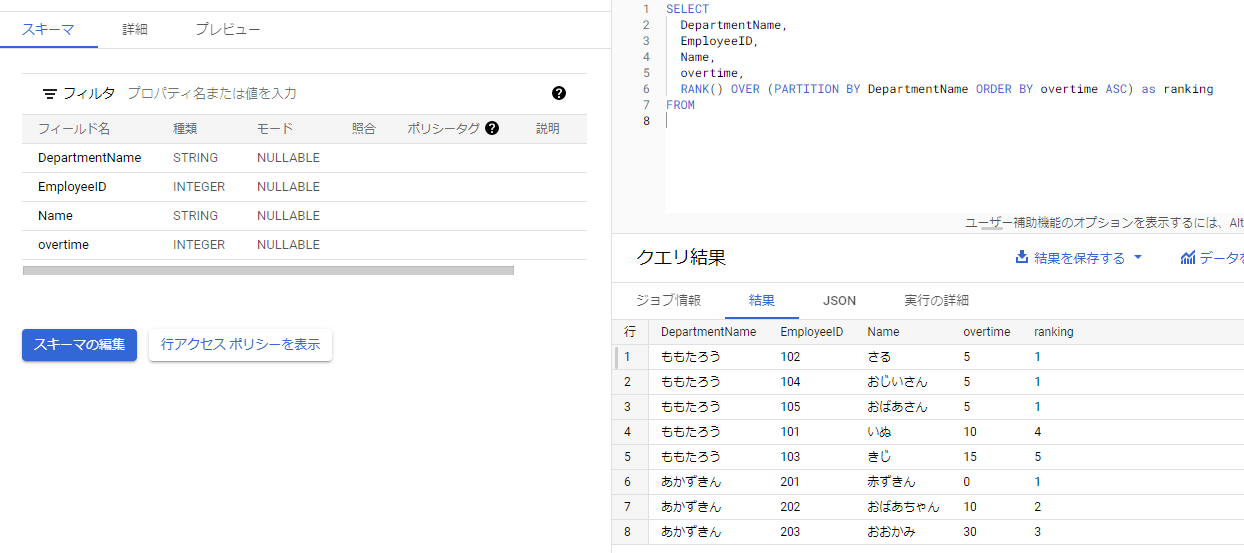
Task: Click the SELECT keyword in the editor
Action: coord(687,9)
